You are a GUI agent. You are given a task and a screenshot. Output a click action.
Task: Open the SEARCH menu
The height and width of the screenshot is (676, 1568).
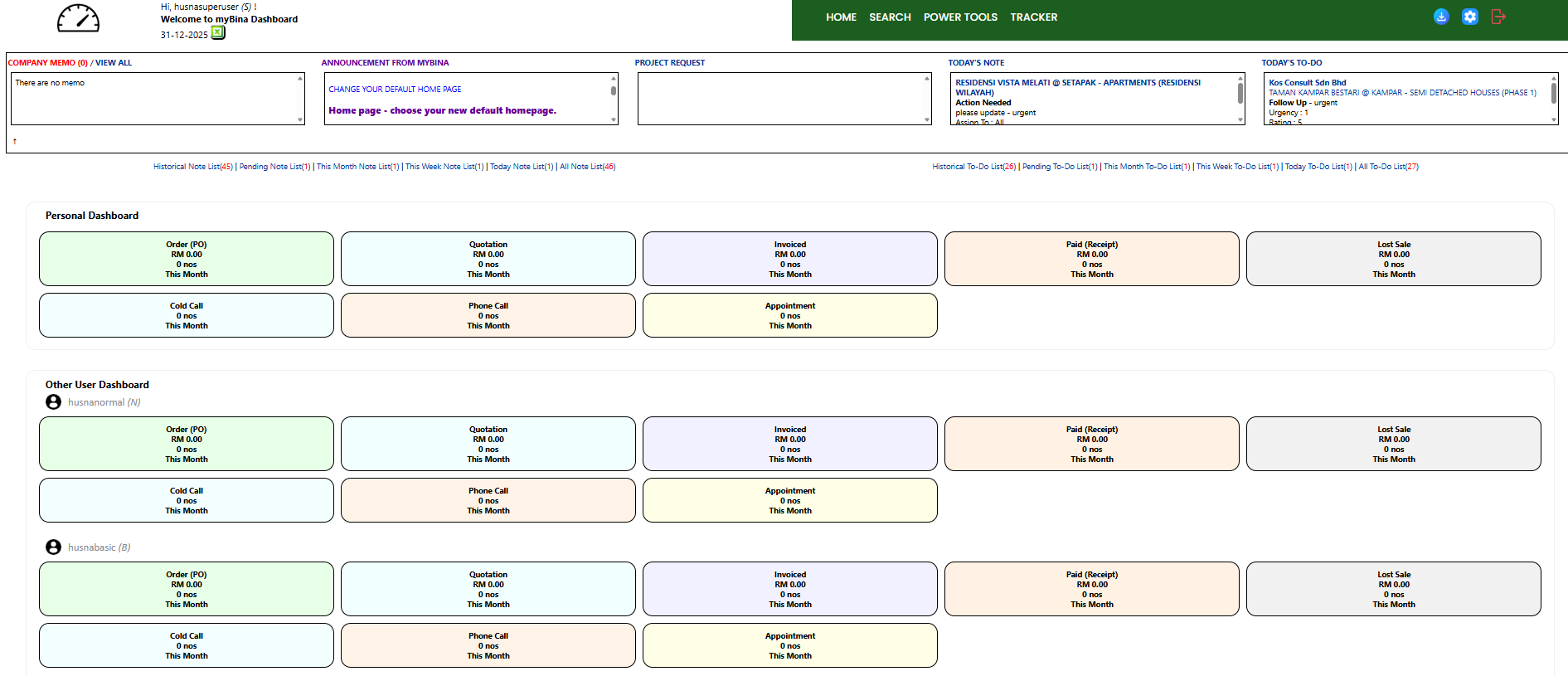pyautogui.click(x=890, y=17)
